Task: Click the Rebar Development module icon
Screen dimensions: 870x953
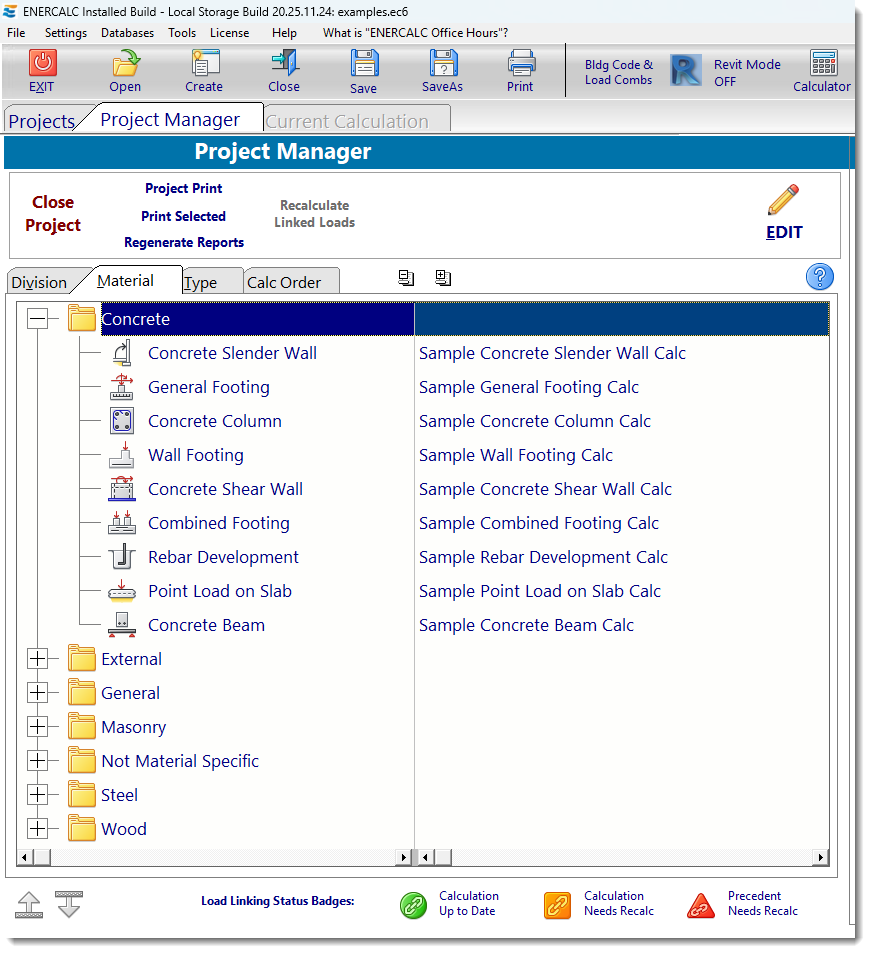Action: click(122, 557)
